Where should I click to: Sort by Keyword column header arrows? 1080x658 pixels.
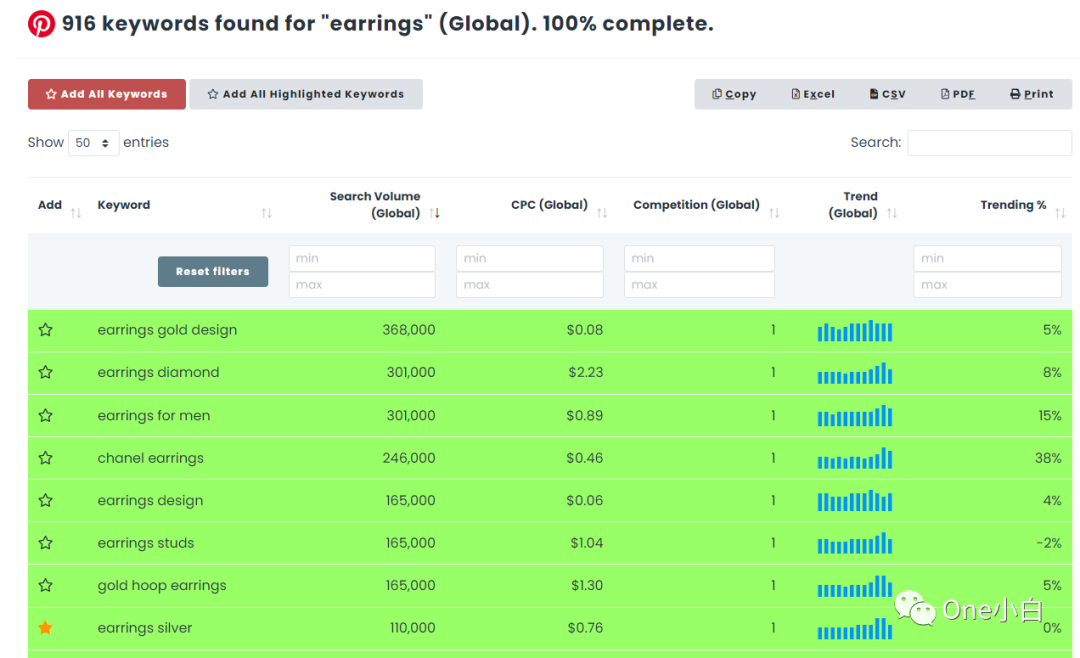coord(266,213)
